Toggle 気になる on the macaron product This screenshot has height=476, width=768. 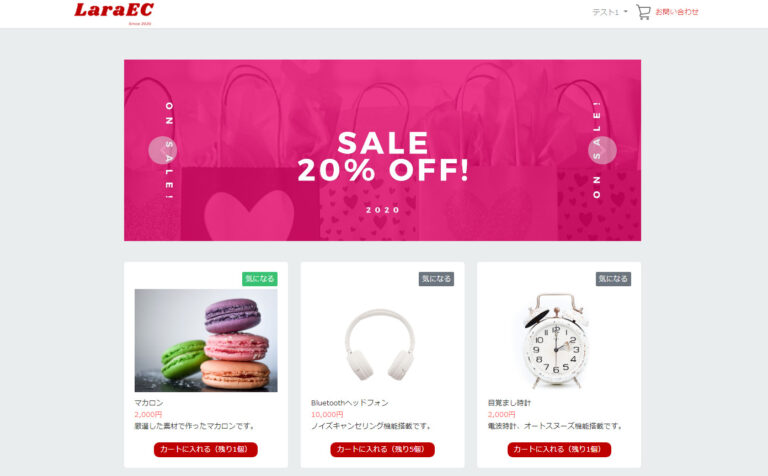click(260, 279)
